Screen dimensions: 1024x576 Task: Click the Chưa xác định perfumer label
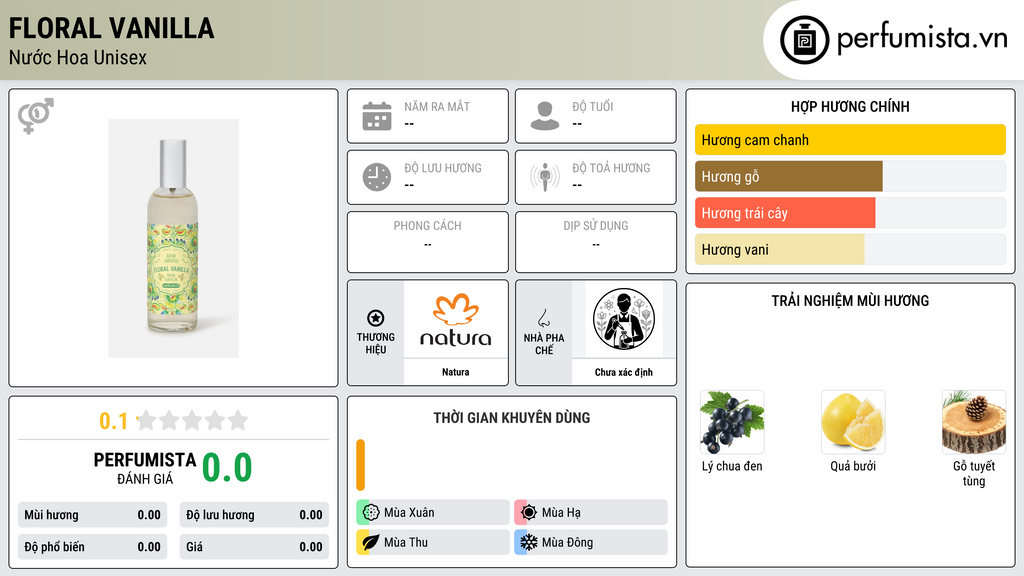point(624,372)
